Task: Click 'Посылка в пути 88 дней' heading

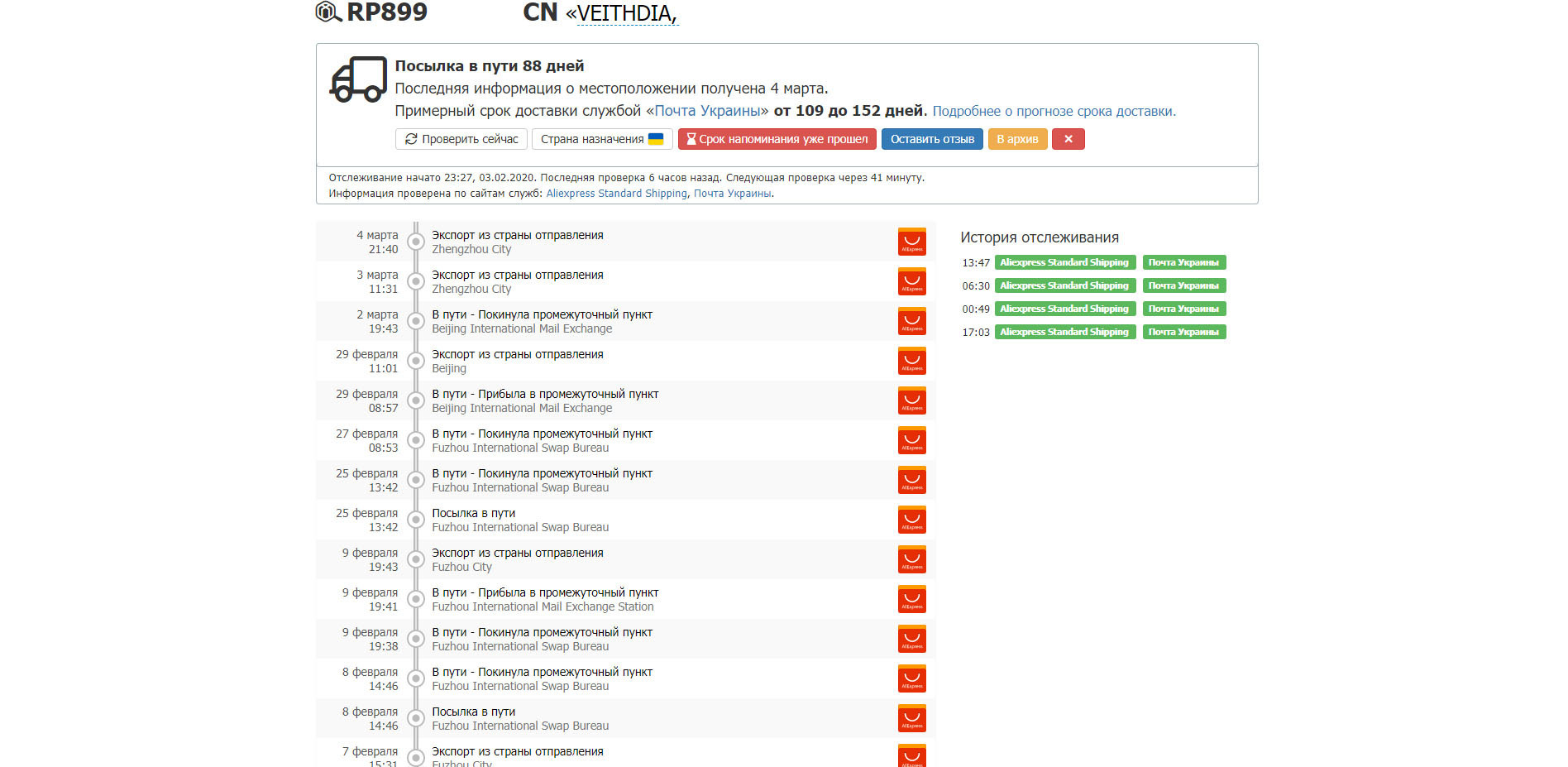Action: [x=490, y=66]
